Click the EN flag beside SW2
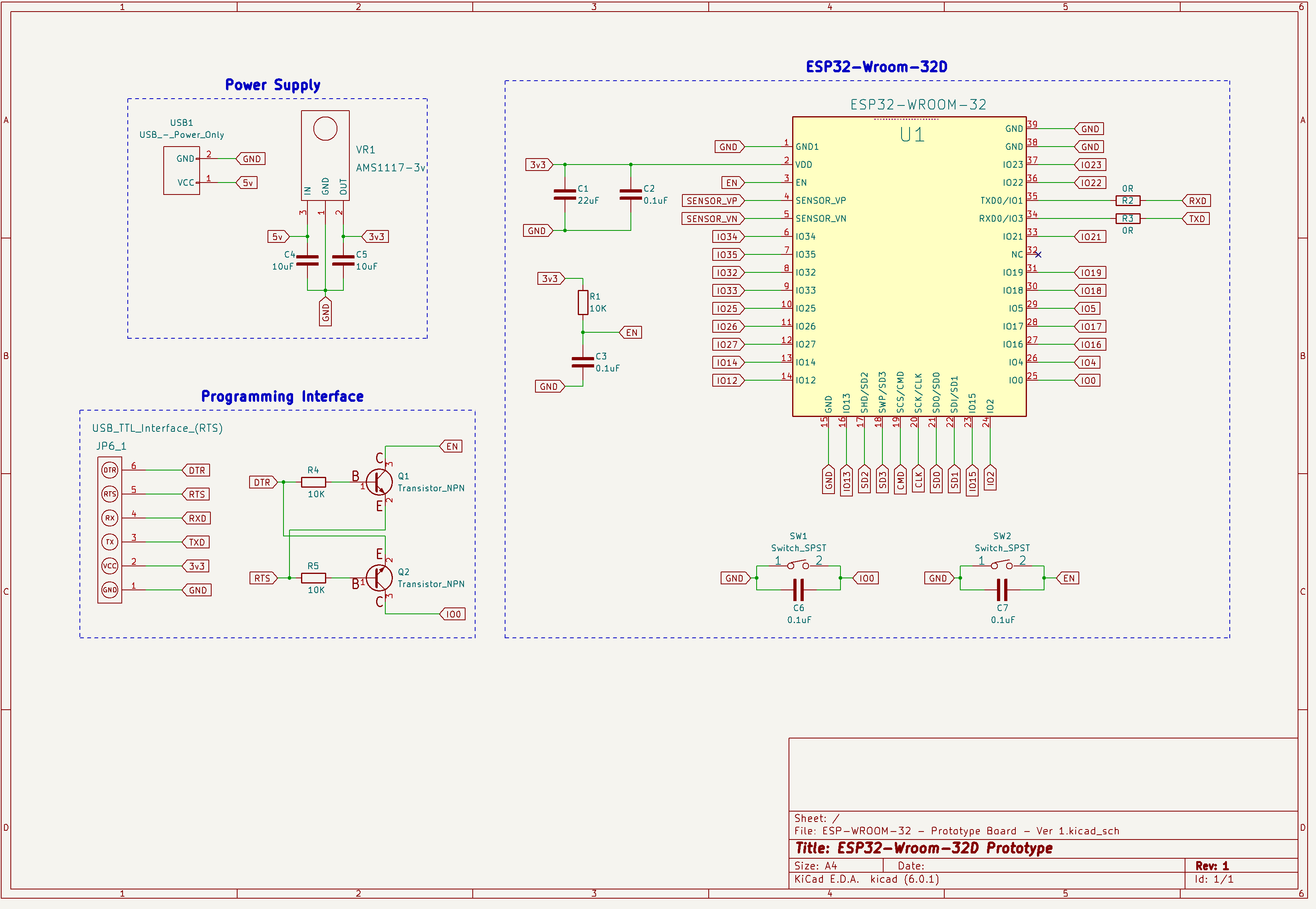Viewport: 1316px width, 909px height. pyautogui.click(x=1068, y=578)
